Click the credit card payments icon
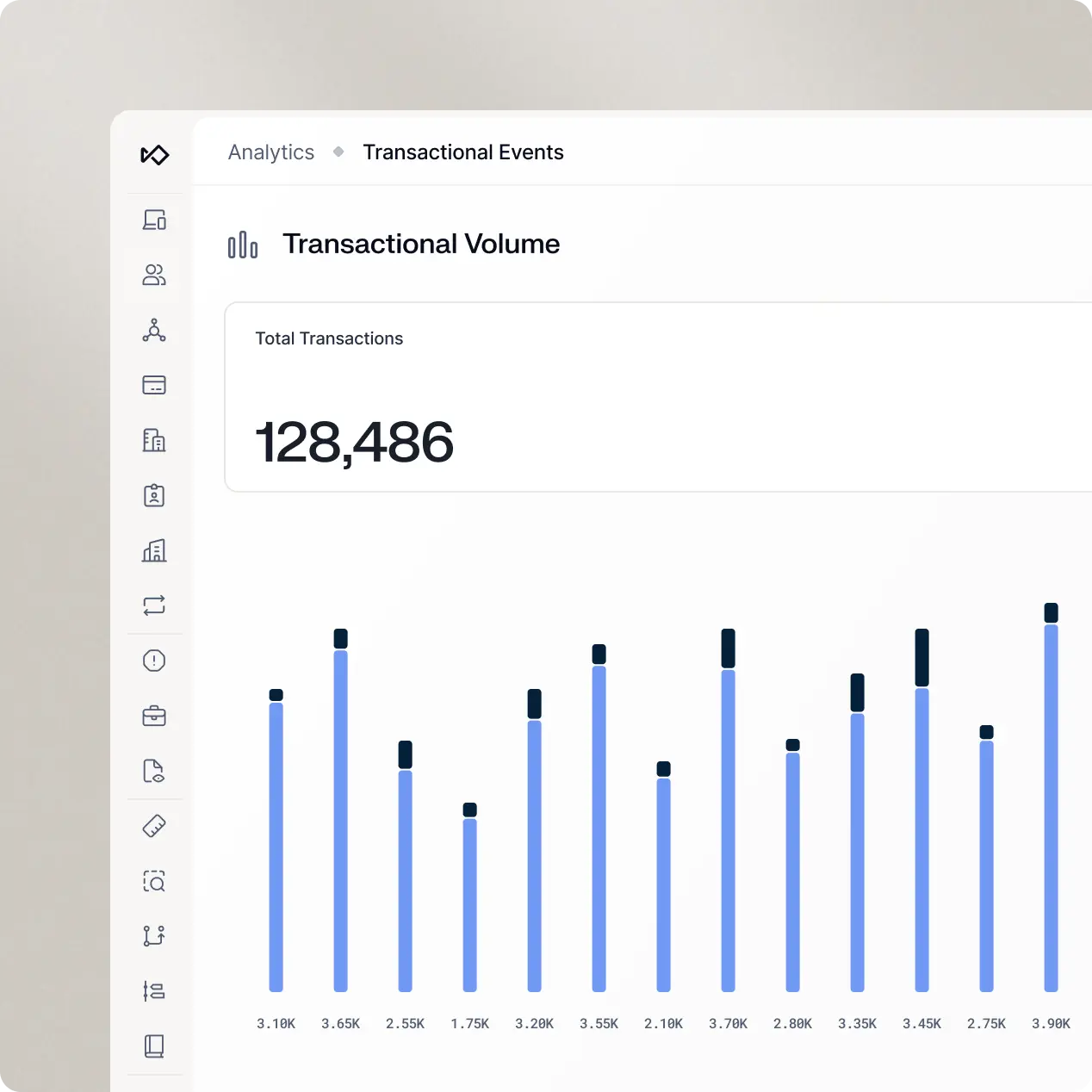This screenshot has width=1092, height=1092. 154,385
